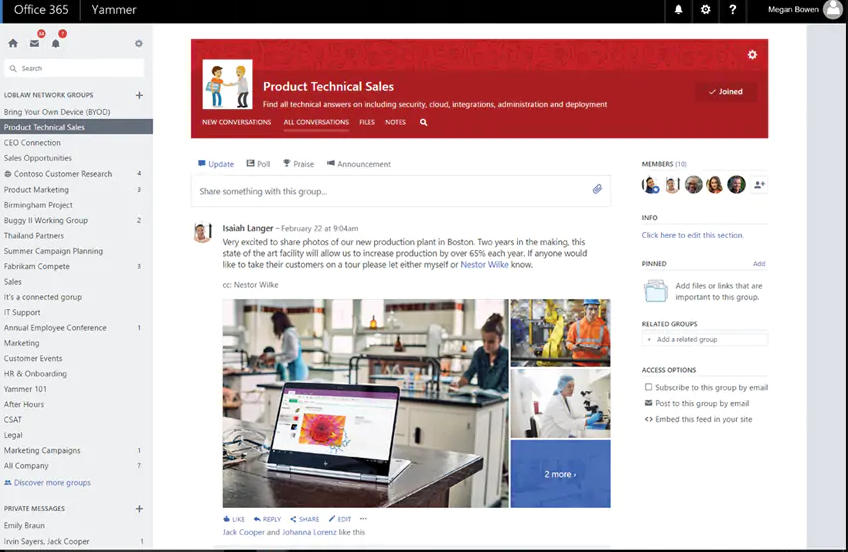Open the inbox envelope icon in sidebar
This screenshot has height=552, width=848.
pos(34,43)
